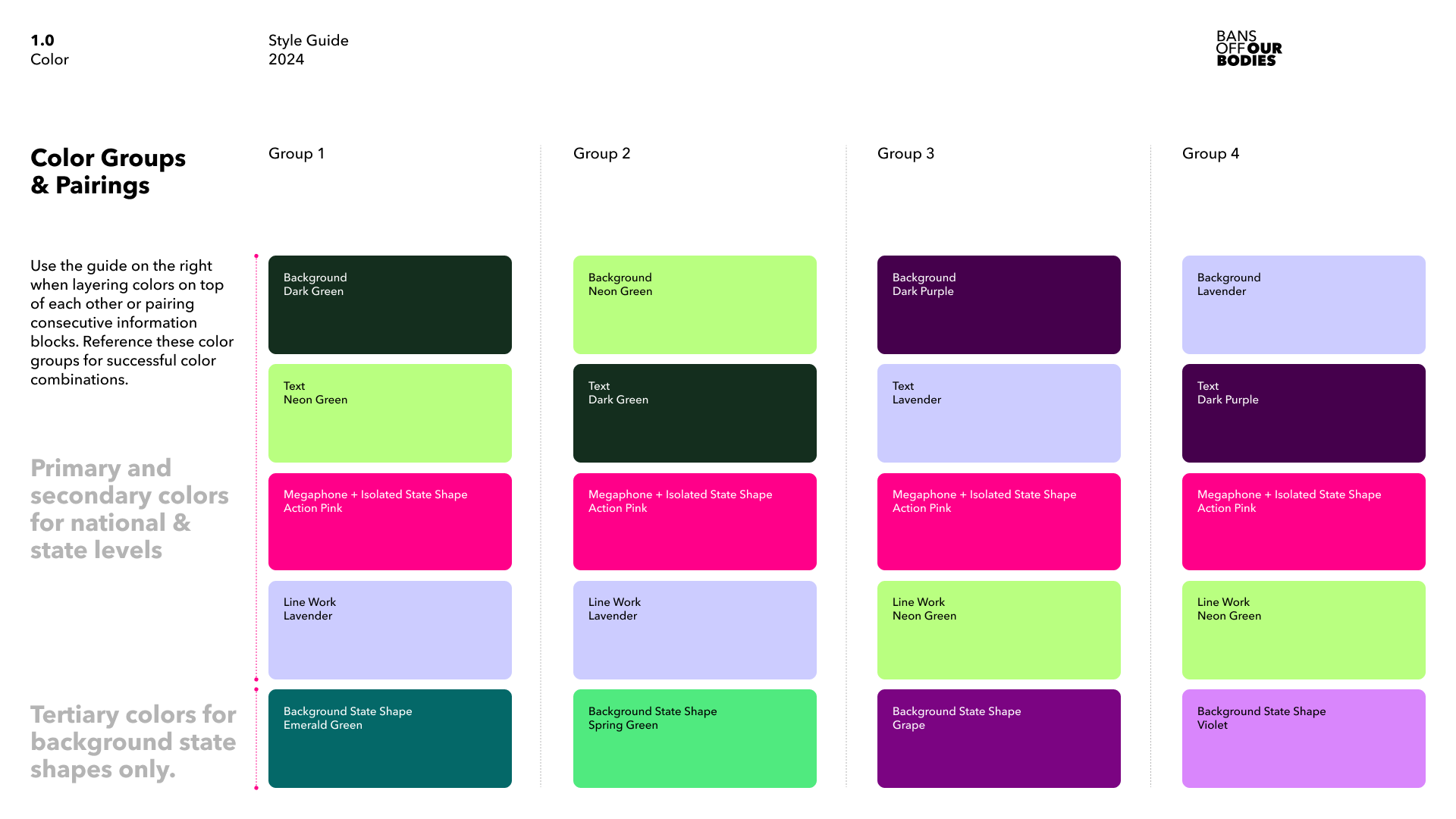Click the Group 2 Dark Green text swatch

point(695,413)
